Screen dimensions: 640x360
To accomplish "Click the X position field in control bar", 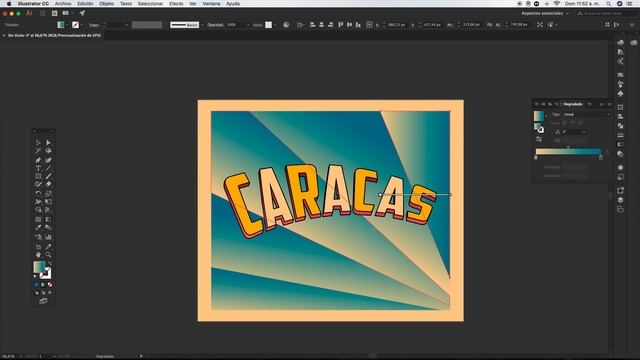I will (397, 25).
